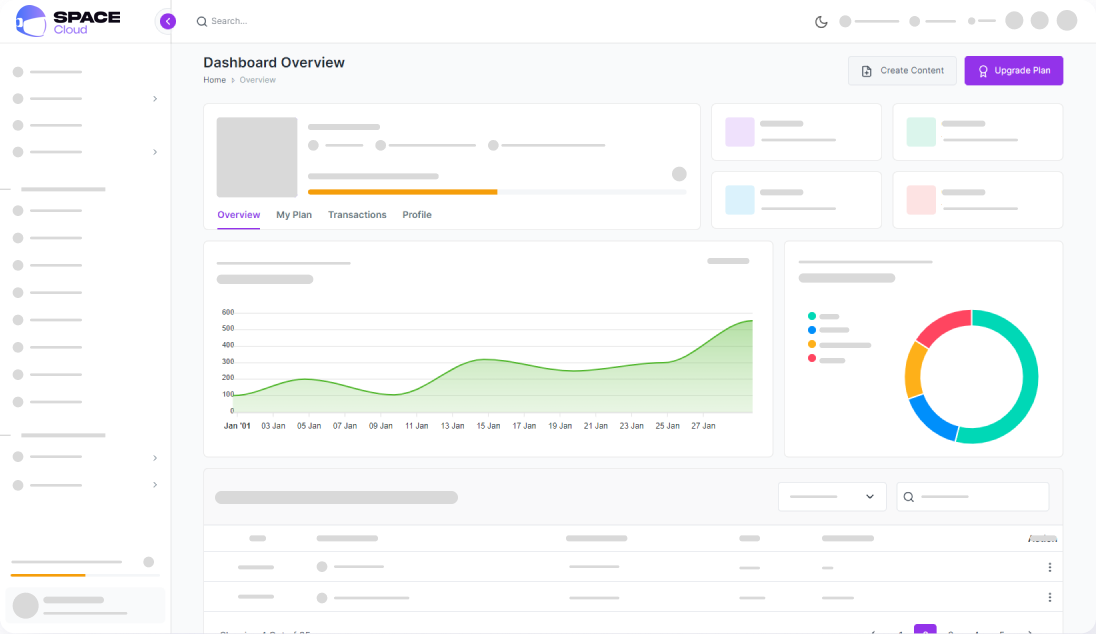Screen dimensions: 1096x634
Task: Click the purple stat card icon
Action: pyautogui.click(x=740, y=131)
